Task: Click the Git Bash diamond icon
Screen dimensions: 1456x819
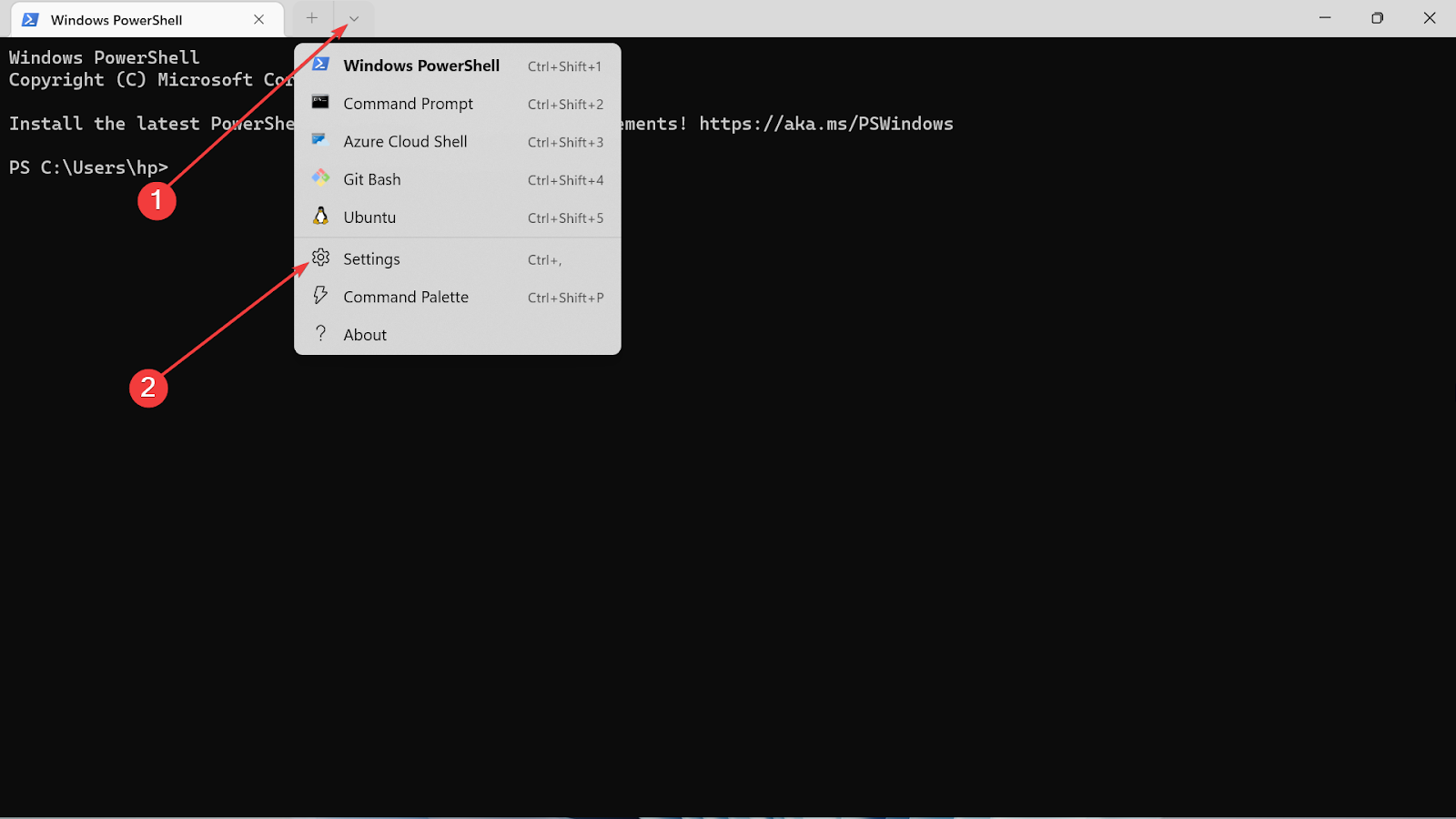Action: [320, 177]
